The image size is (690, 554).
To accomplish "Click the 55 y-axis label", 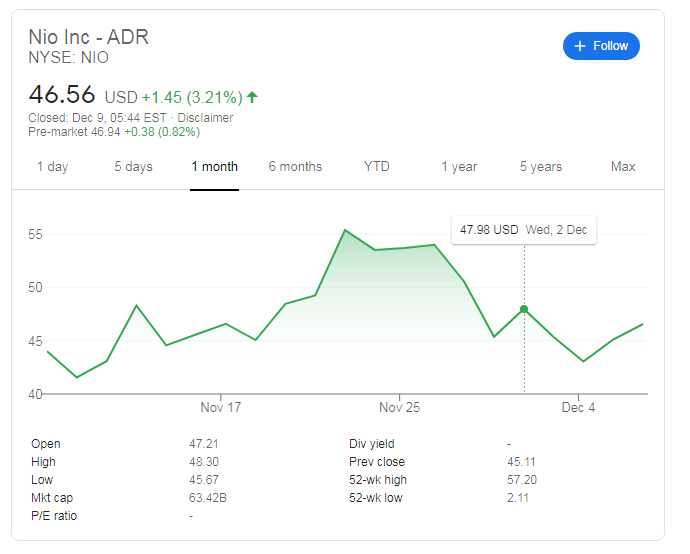I will pos(35,235).
